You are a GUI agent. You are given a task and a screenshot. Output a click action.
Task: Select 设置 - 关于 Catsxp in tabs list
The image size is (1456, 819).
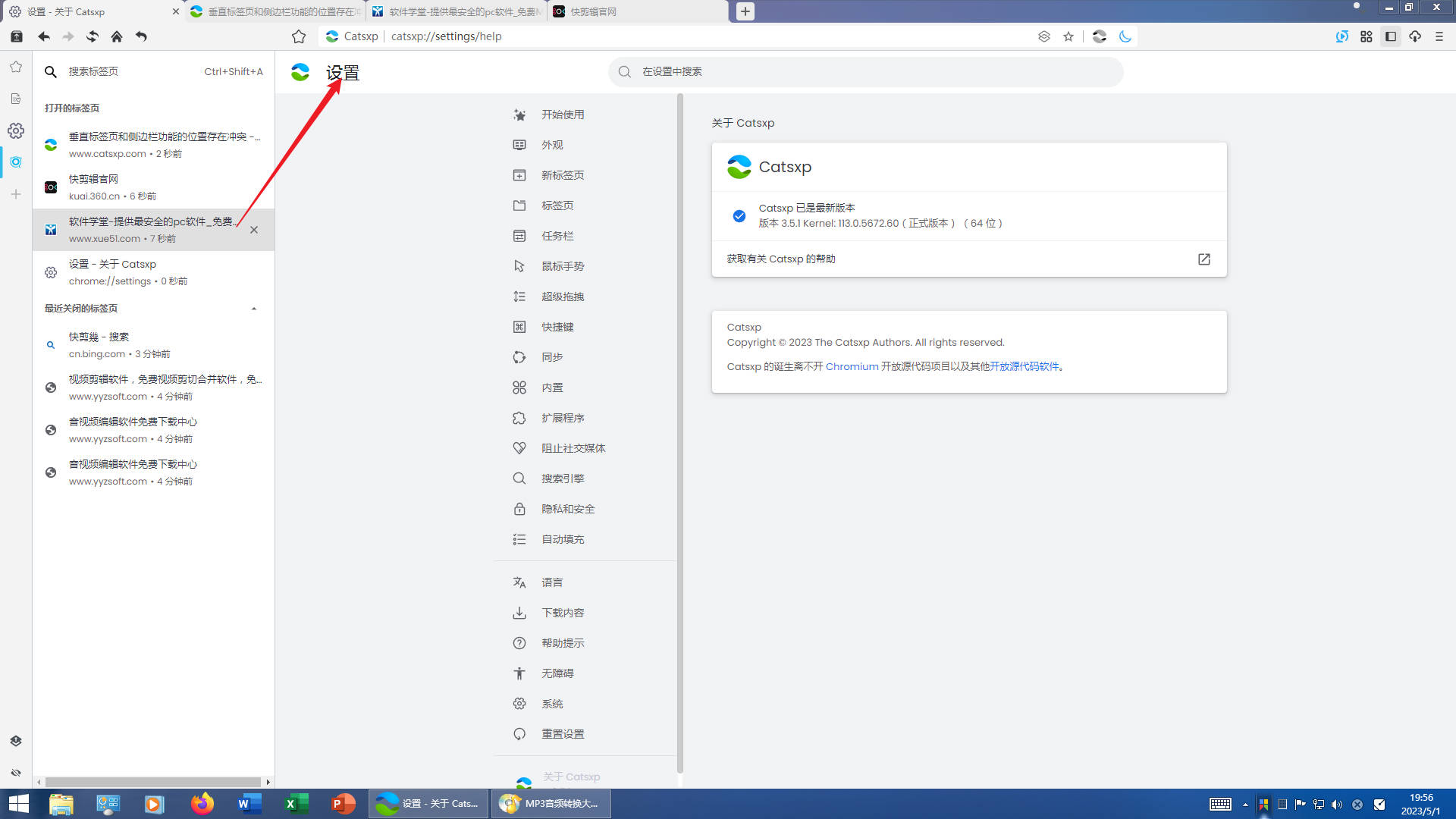point(153,272)
